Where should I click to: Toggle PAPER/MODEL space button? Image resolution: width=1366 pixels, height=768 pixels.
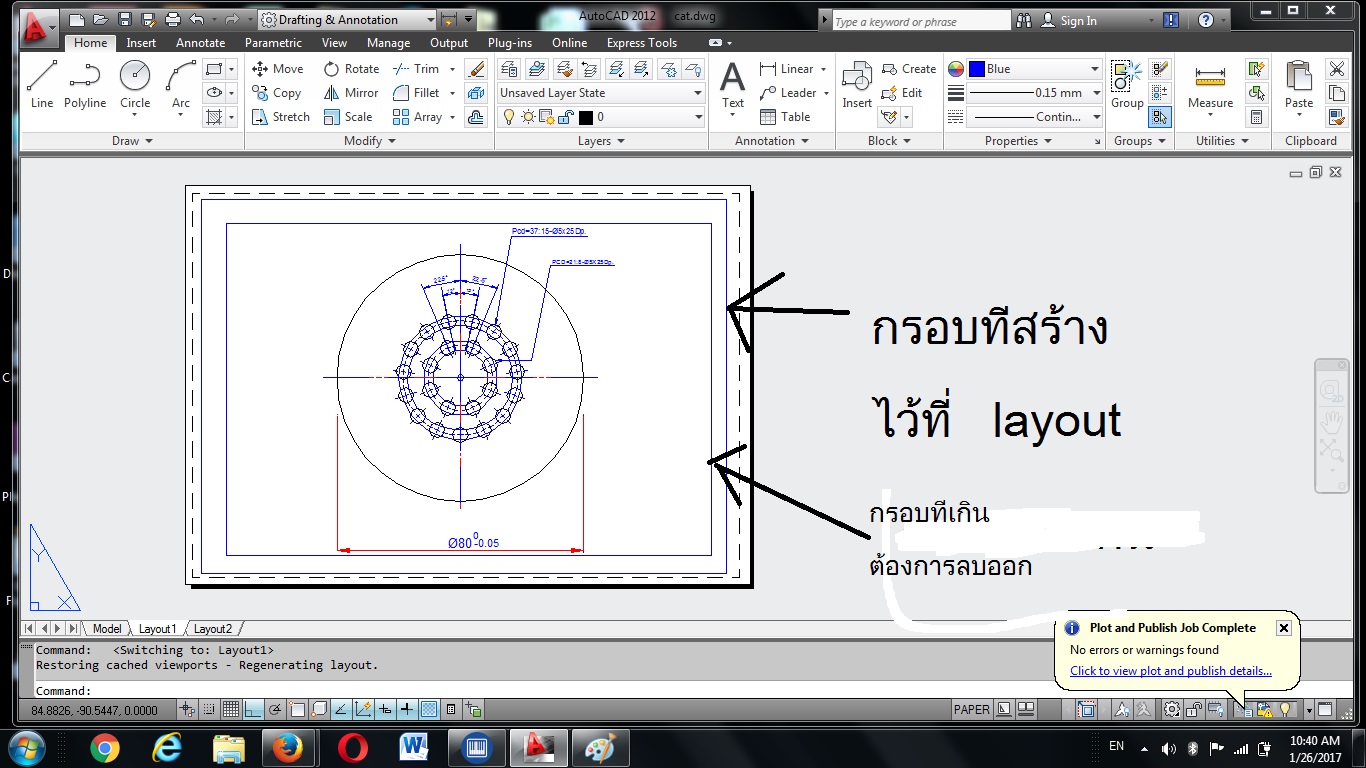pyautogui.click(x=971, y=710)
